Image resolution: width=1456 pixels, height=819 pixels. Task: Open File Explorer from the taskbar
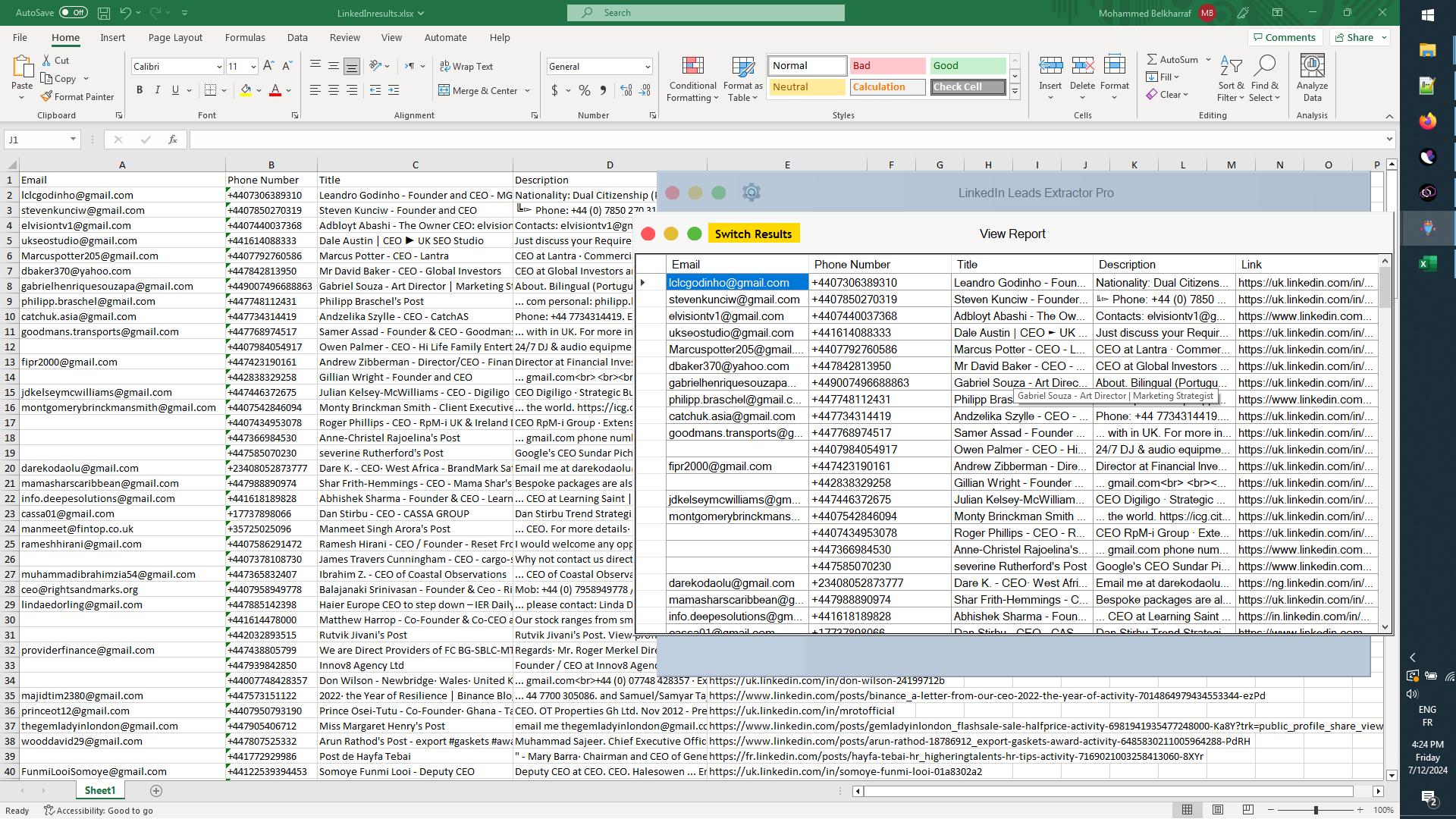click(1428, 50)
